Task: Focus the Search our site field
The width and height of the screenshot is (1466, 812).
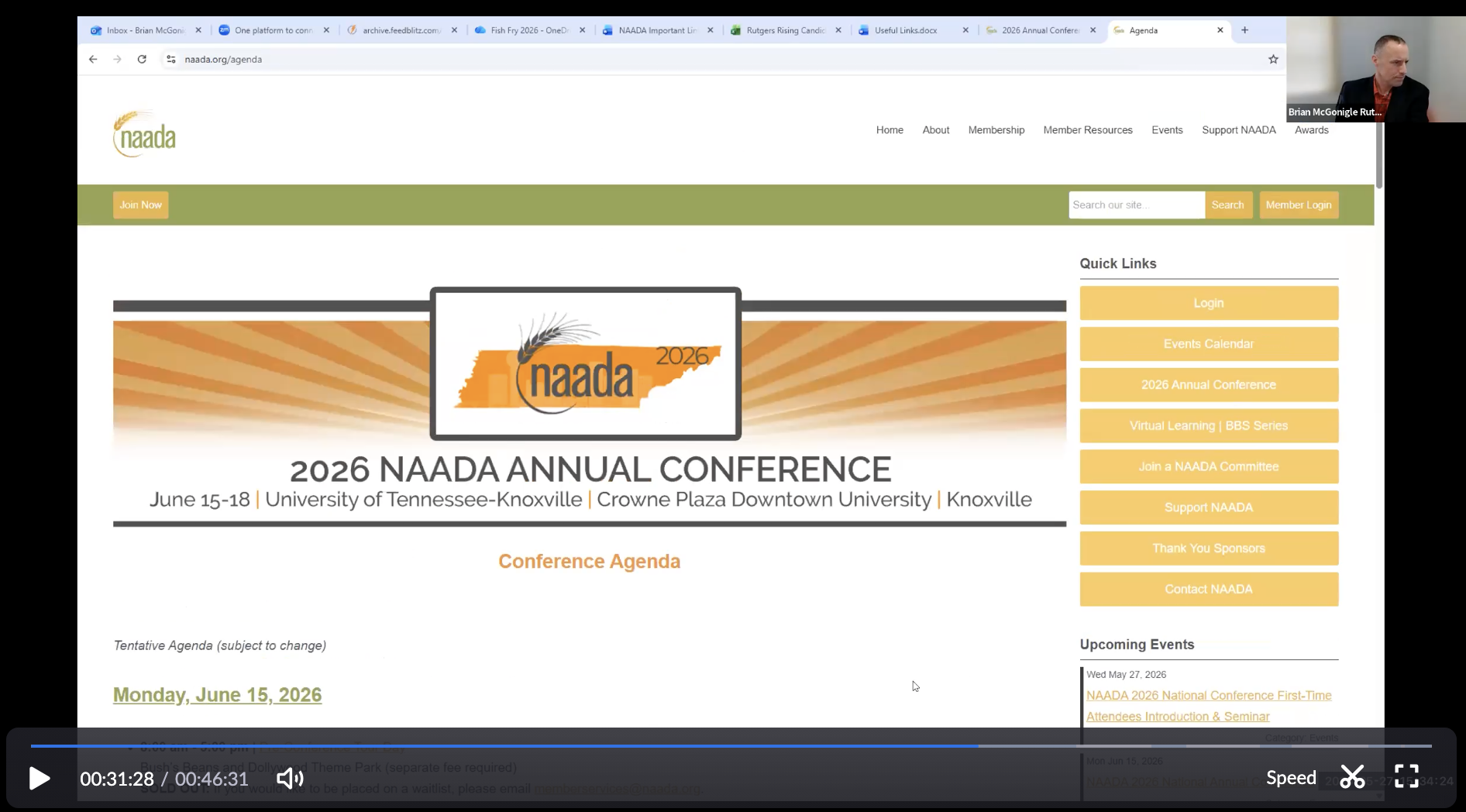Action: (1136, 205)
